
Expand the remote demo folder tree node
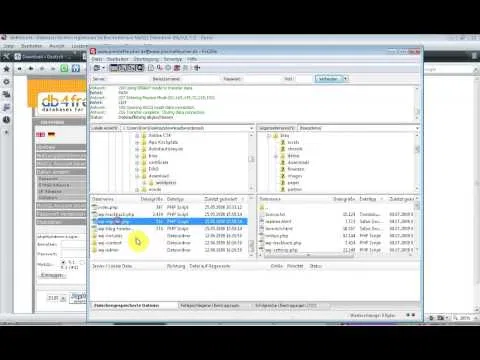(276, 156)
